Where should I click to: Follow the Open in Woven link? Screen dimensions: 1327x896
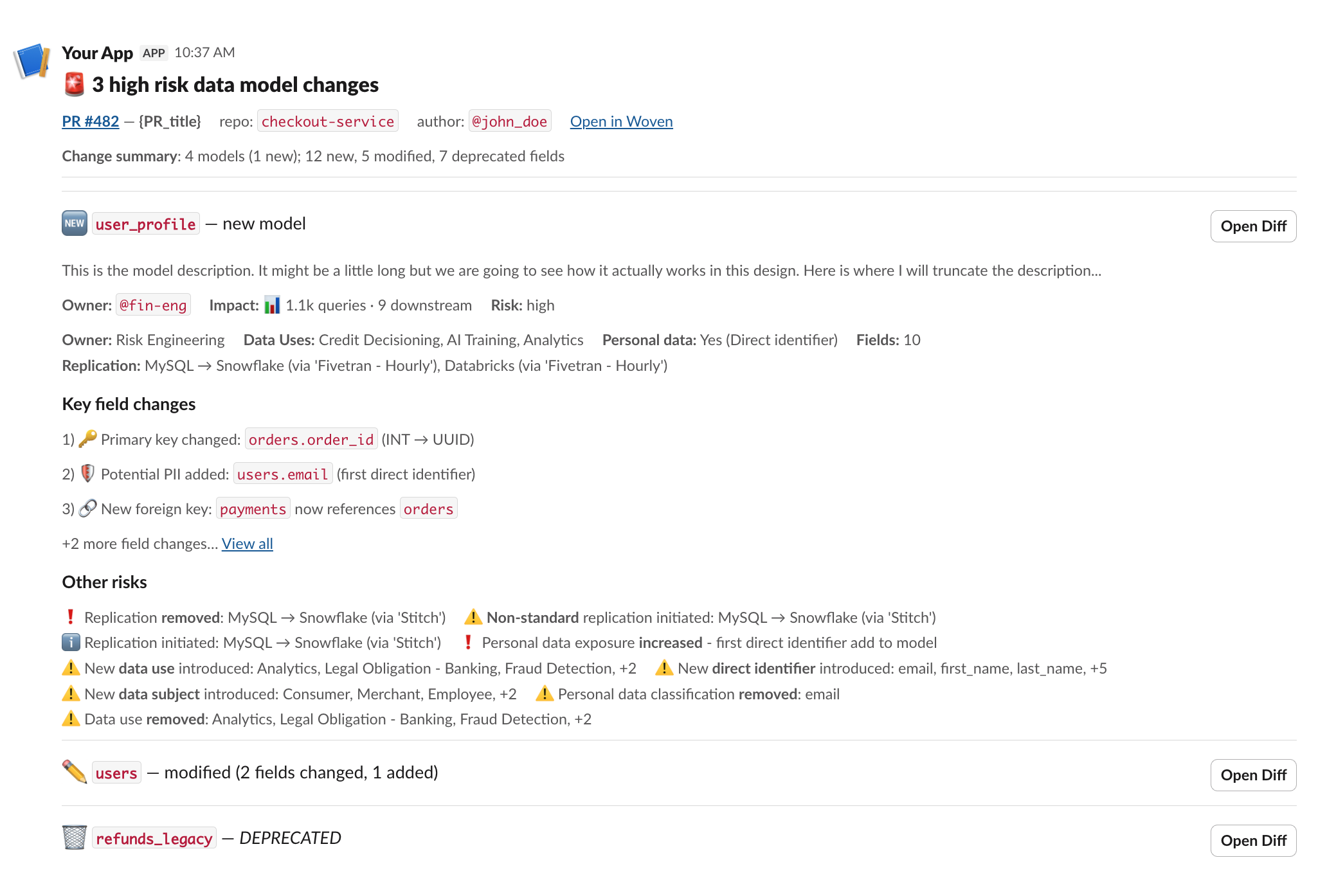(x=621, y=121)
